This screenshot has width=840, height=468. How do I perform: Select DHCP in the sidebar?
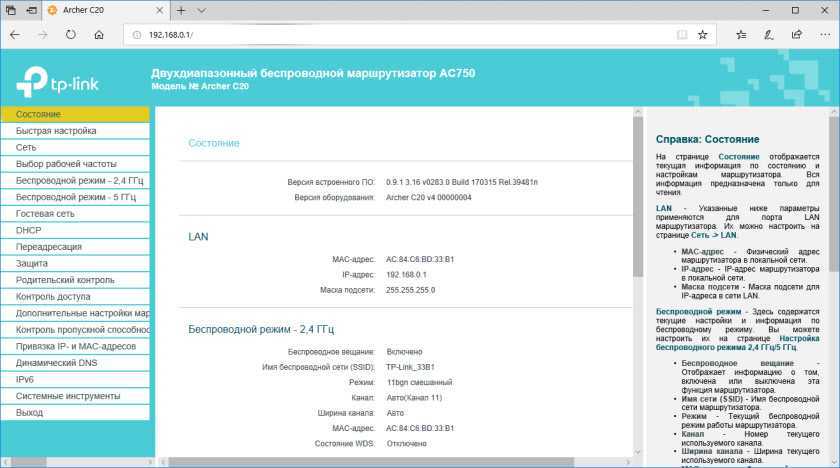(x=28, y=230)
